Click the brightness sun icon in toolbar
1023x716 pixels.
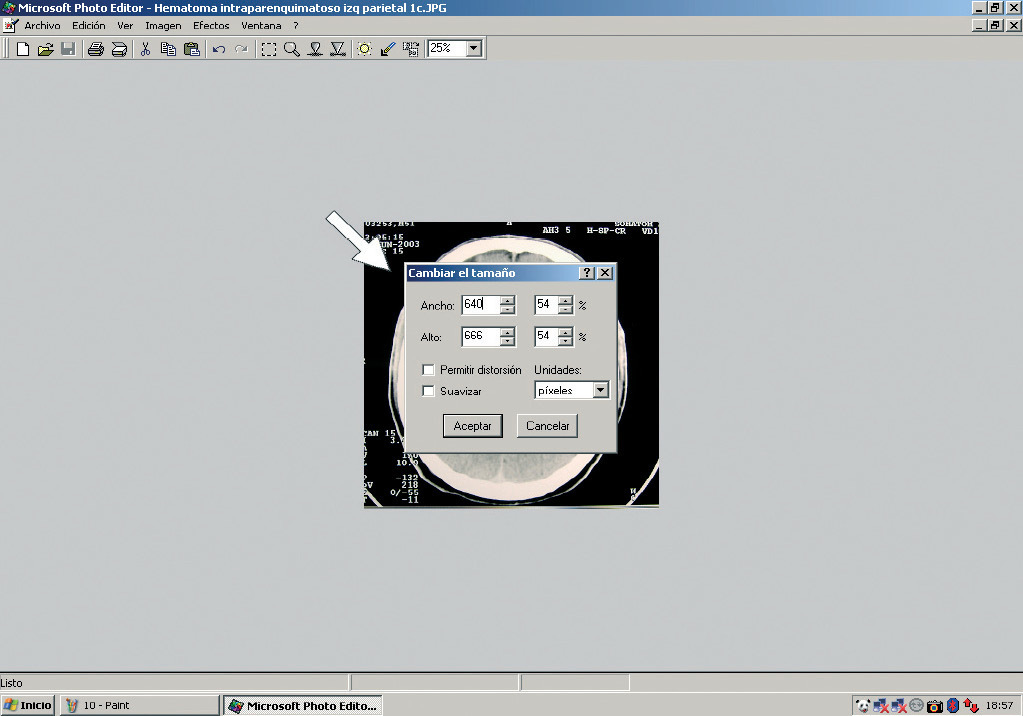(365, 49)
